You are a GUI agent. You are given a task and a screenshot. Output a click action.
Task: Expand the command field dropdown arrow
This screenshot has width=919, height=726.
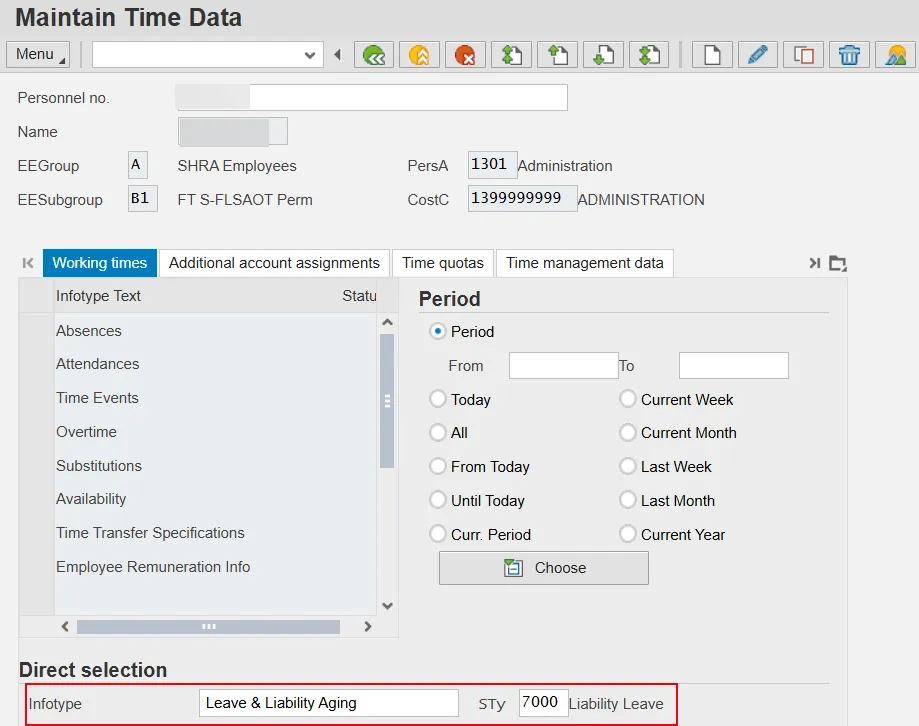click(x=310, y=55)
